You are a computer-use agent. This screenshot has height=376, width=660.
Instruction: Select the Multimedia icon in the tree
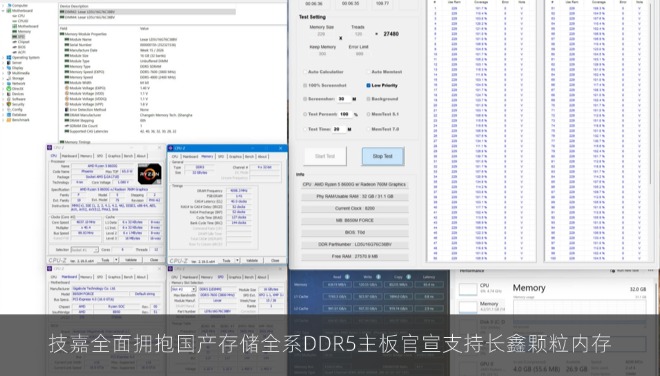pos(9,73)
